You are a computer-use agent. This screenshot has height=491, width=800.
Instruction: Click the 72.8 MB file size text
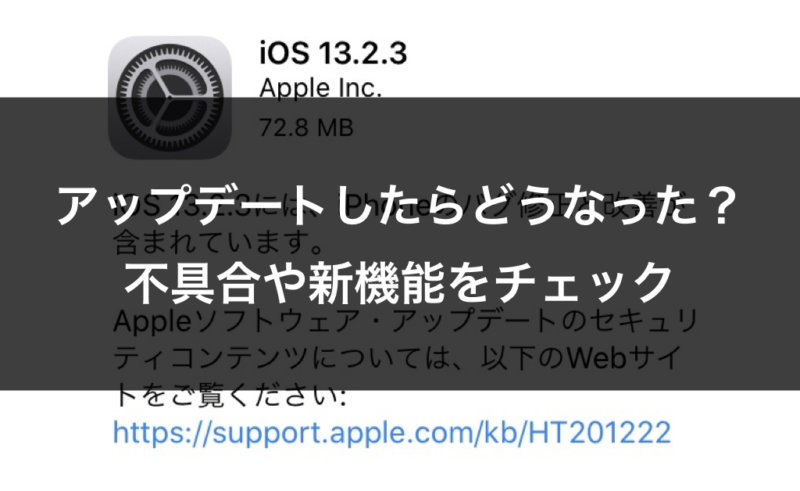point(306,128)
